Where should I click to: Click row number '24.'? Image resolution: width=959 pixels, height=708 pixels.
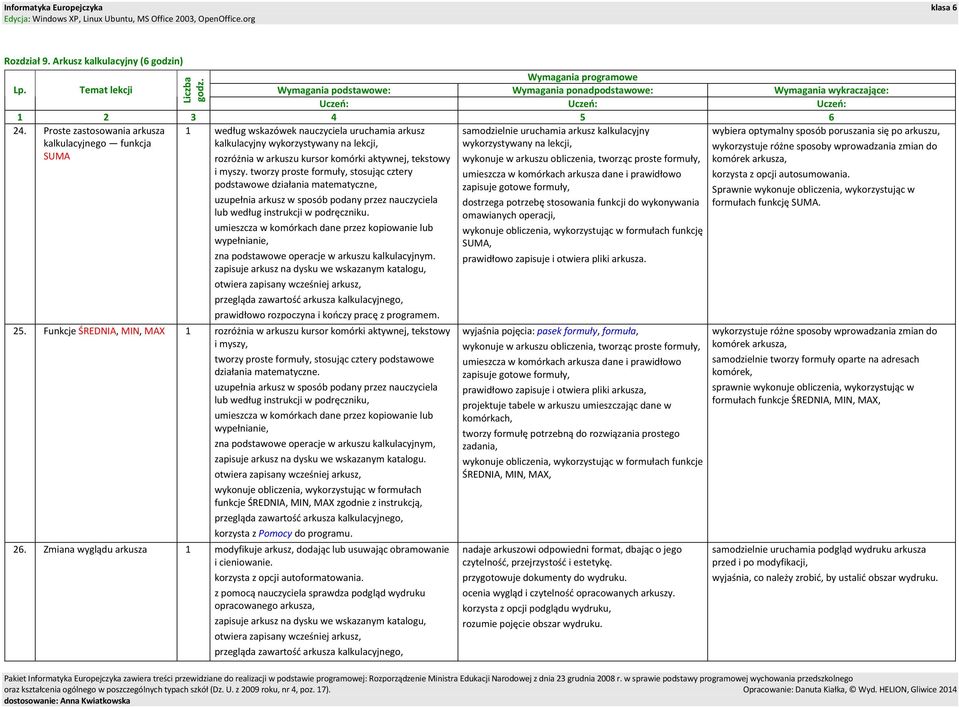click(20, 131)
